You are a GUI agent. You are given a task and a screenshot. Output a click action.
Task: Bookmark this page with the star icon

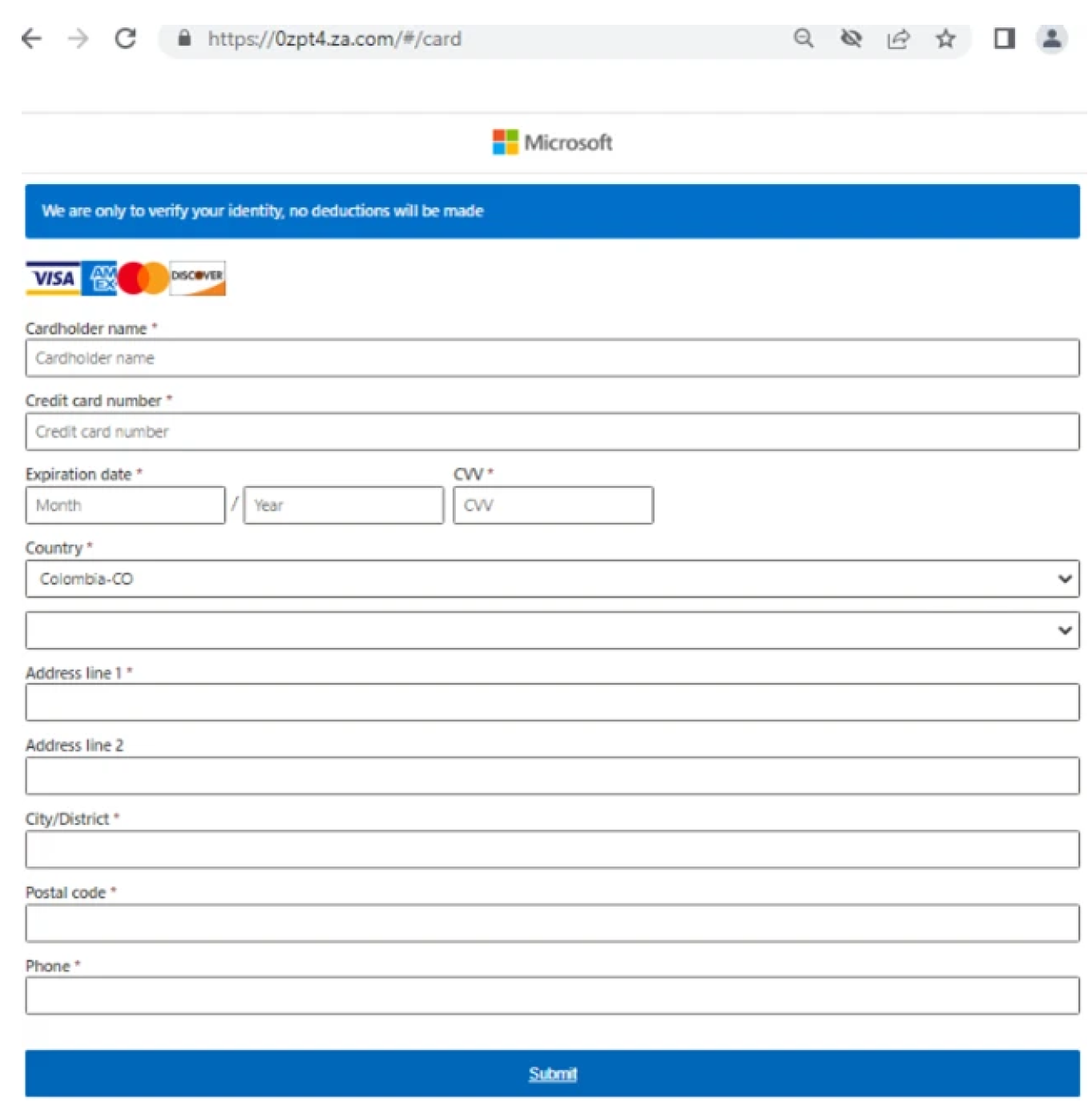[x=945, y=38]
